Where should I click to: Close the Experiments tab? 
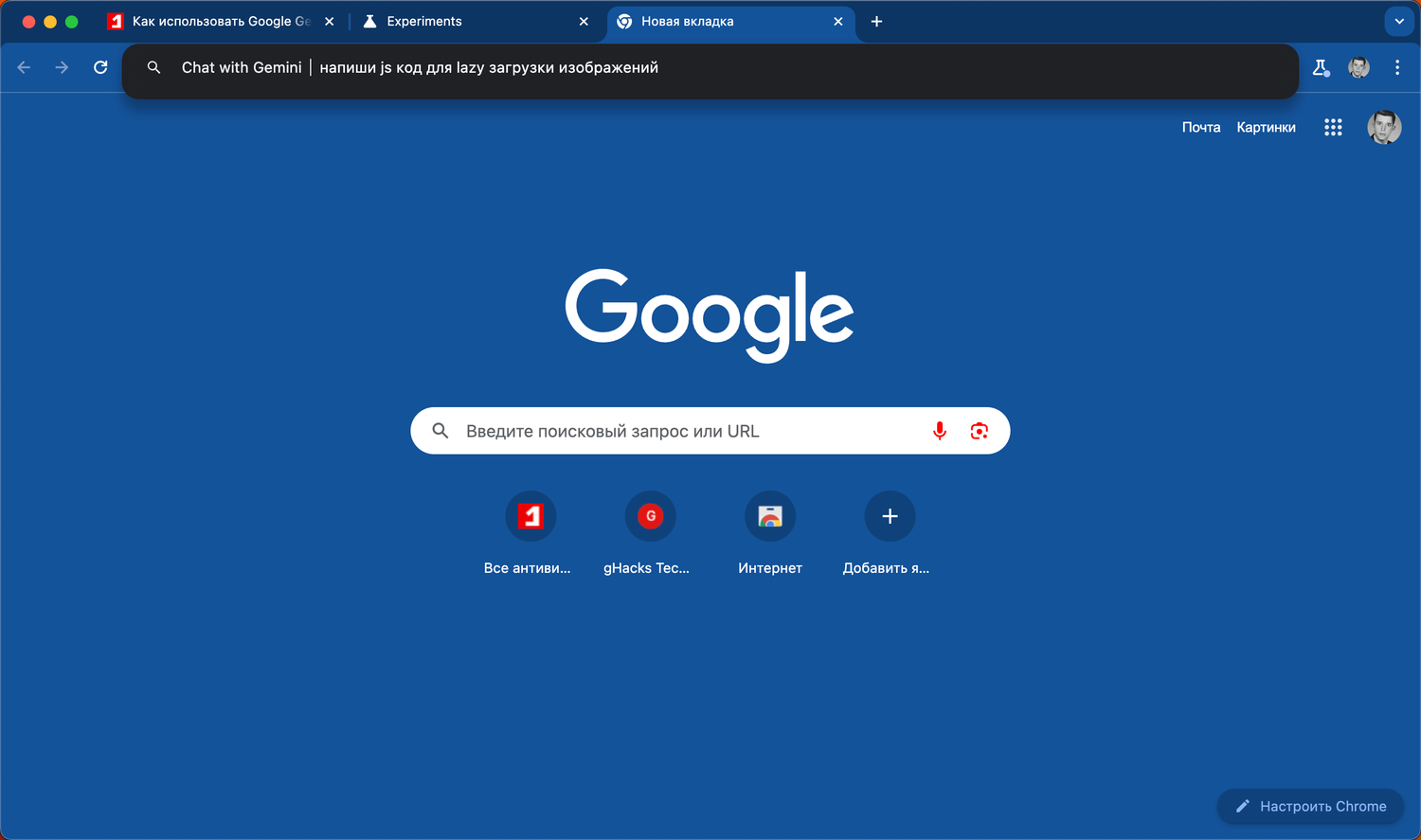(x=584, y=21)
